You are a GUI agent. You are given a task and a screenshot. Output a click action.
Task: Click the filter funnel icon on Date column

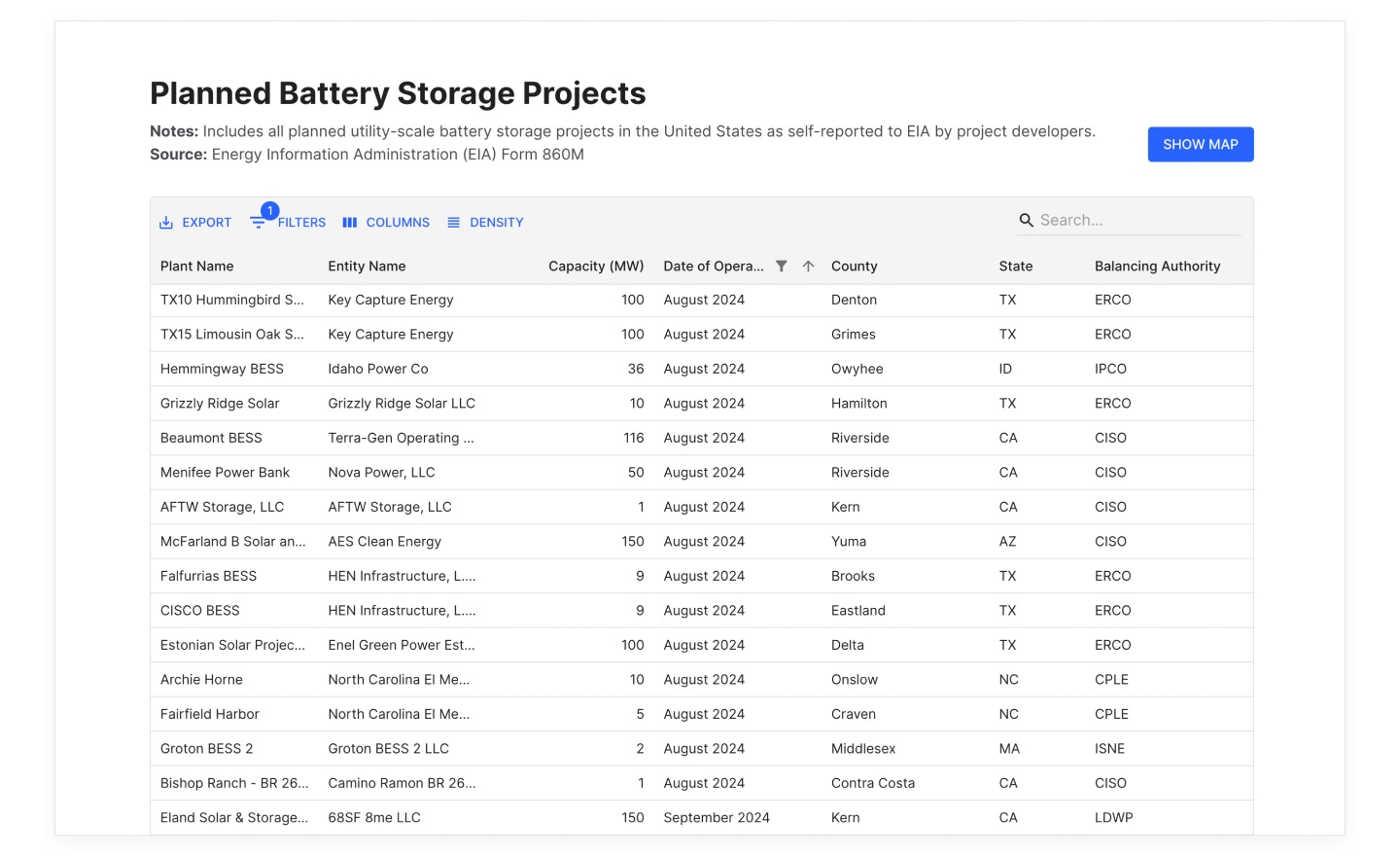click(x=782, y=267)
